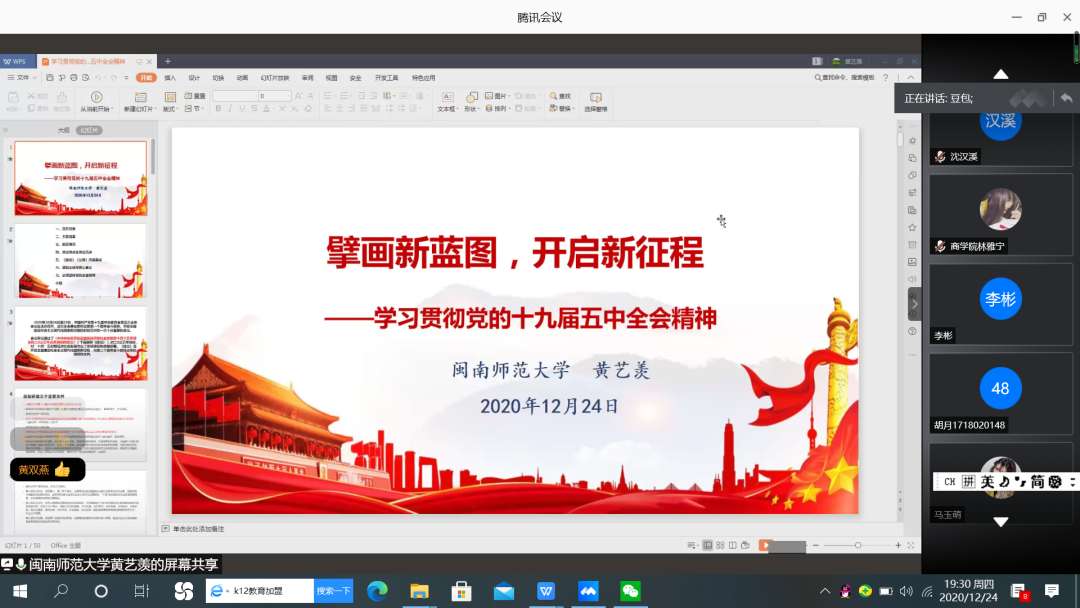Screen dimensions: 1080x608
Task: Collapse the participant panel with the side chevron
Action: tap(914, 304)
